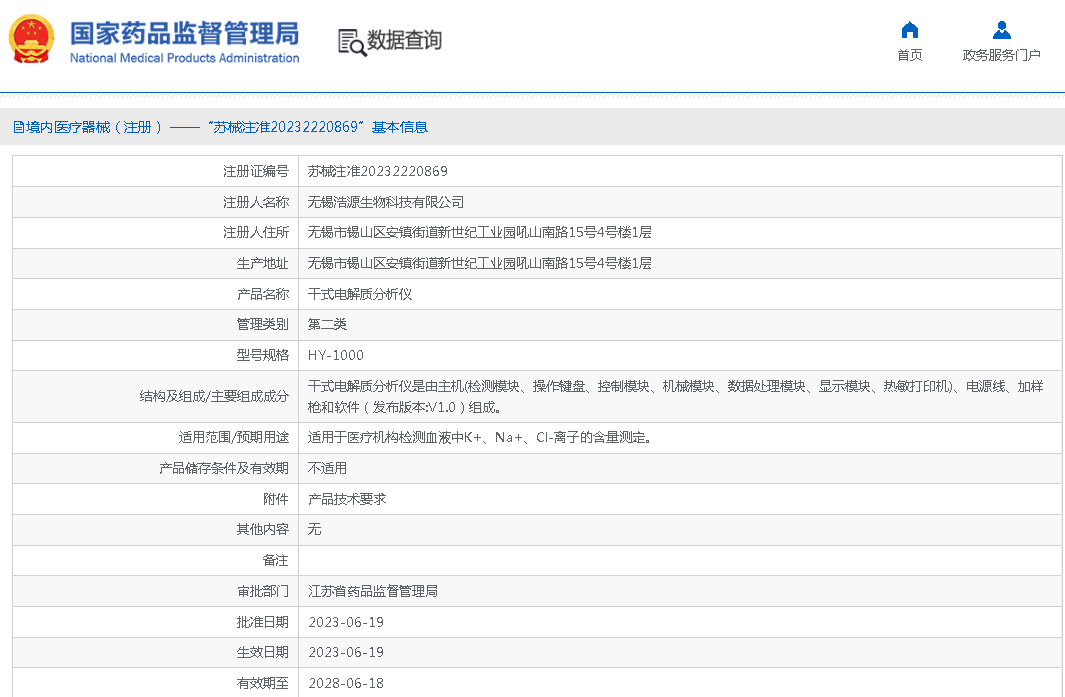Click the 2028-06-18 expiry date value

coord(345,683)
